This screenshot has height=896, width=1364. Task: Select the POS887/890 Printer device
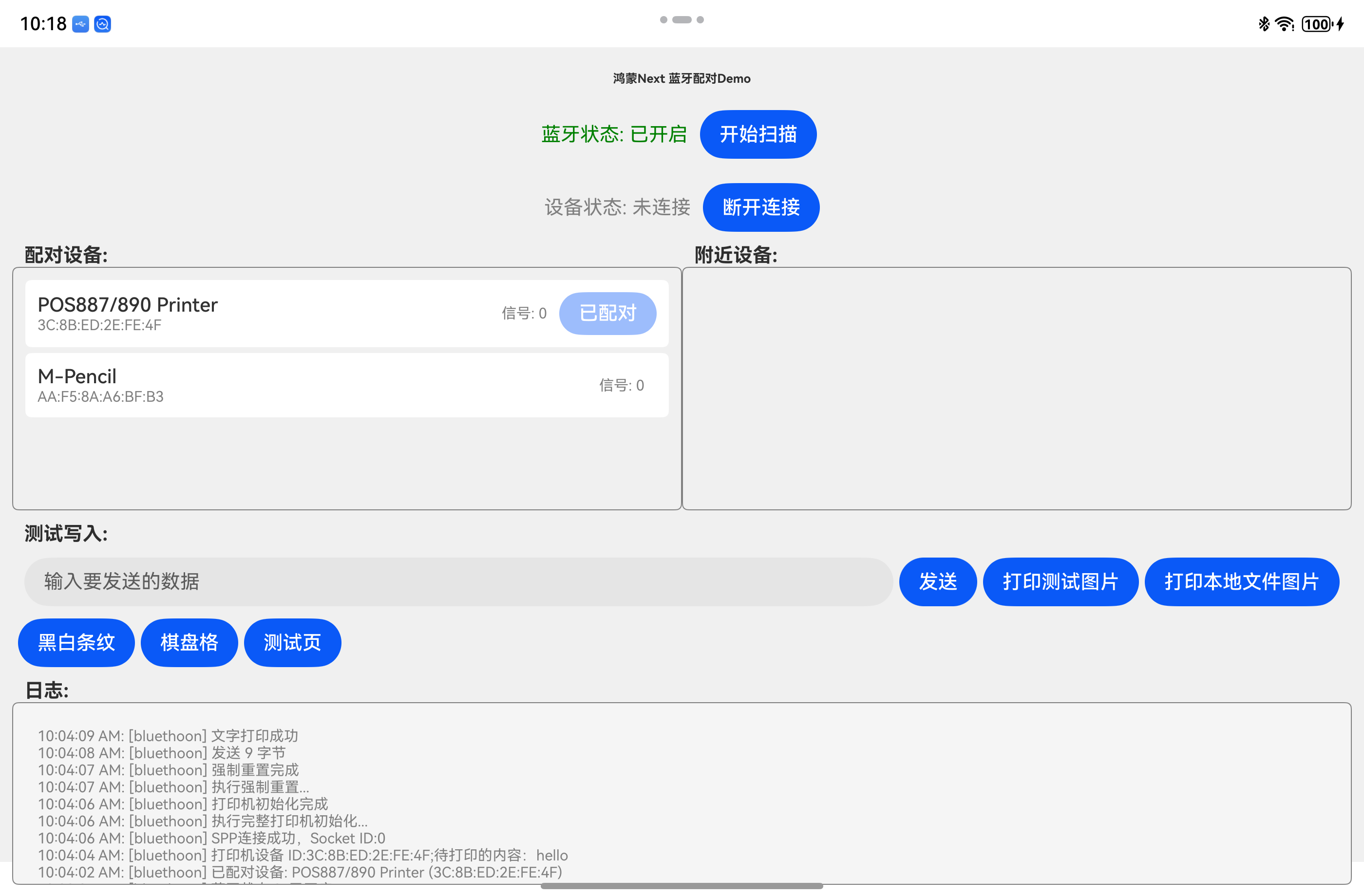(x=347, y=314)
